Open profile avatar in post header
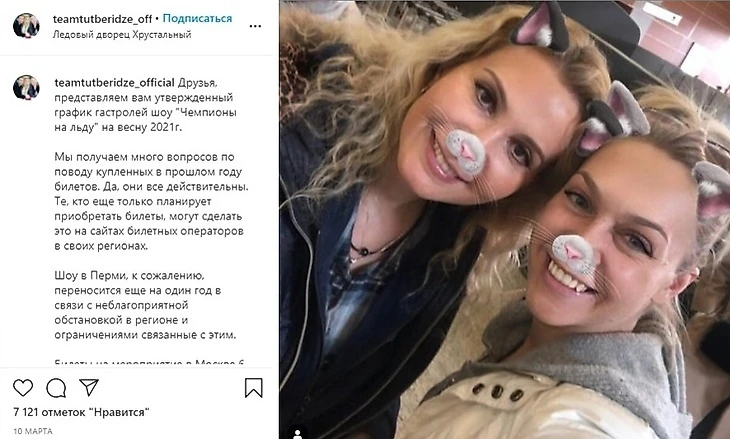Image resolution: width=730 pixels, height=439 pixels. pos(26,26)
